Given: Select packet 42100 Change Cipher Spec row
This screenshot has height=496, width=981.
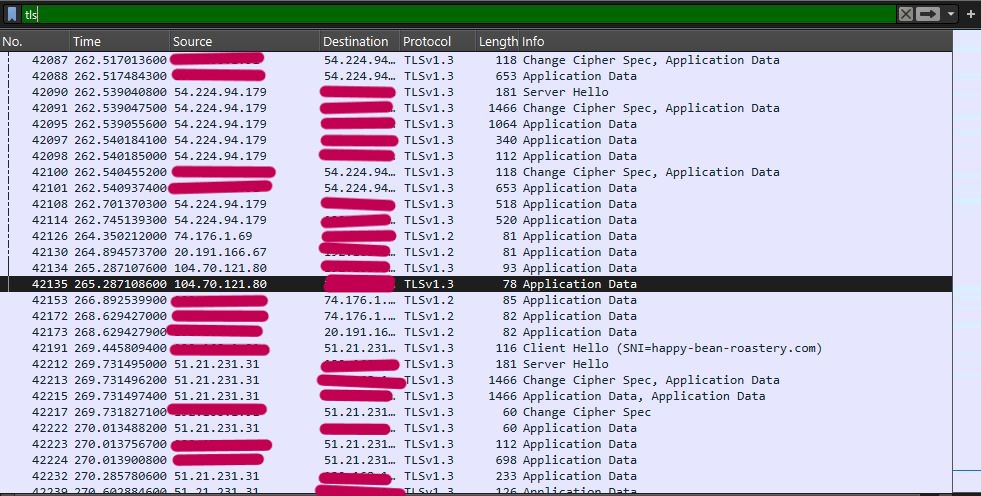Looking at the screenshot, I should 476,172.
